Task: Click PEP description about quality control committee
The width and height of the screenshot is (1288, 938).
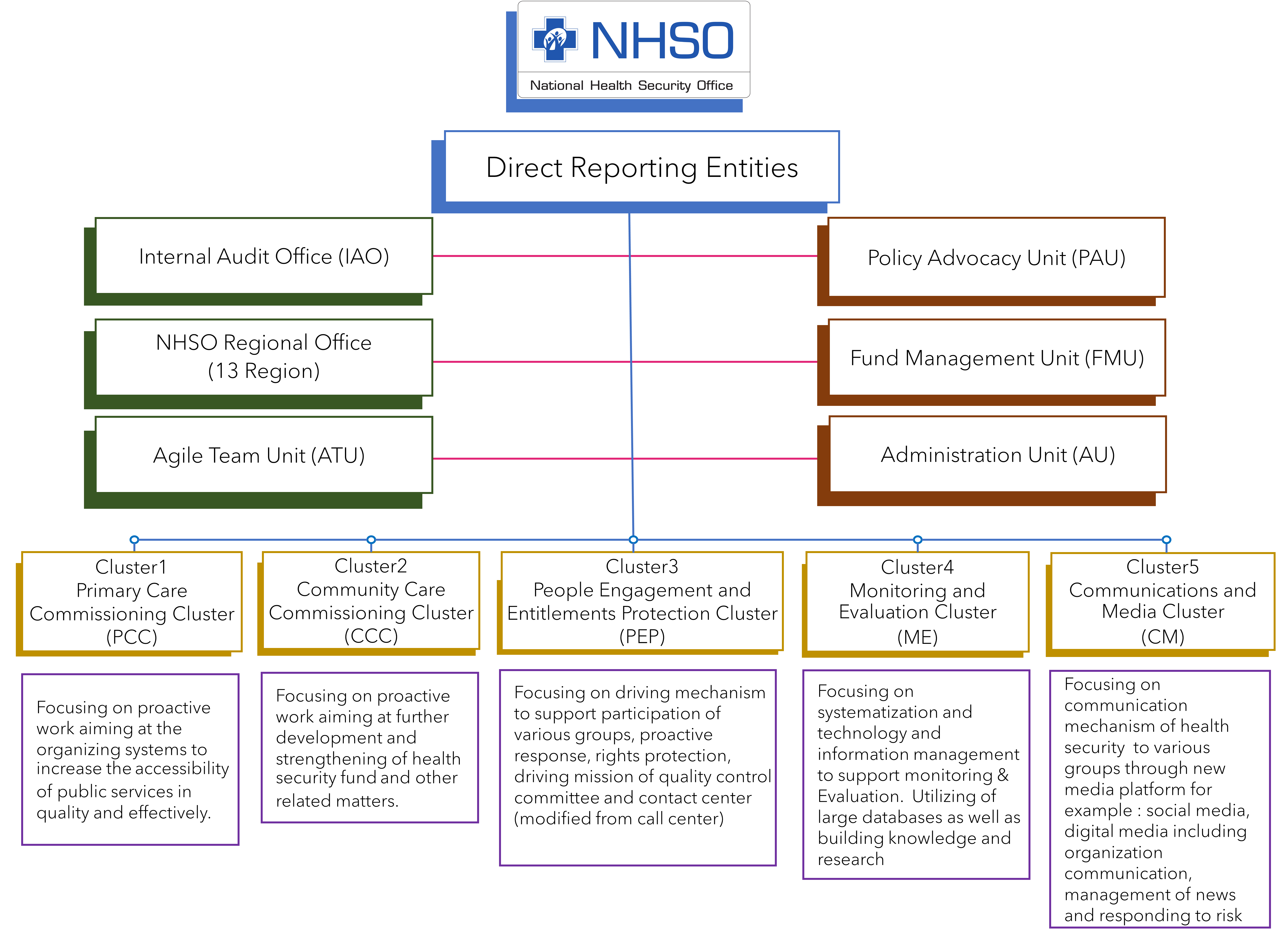Action: pyautogui.click(x=638, y=768)
